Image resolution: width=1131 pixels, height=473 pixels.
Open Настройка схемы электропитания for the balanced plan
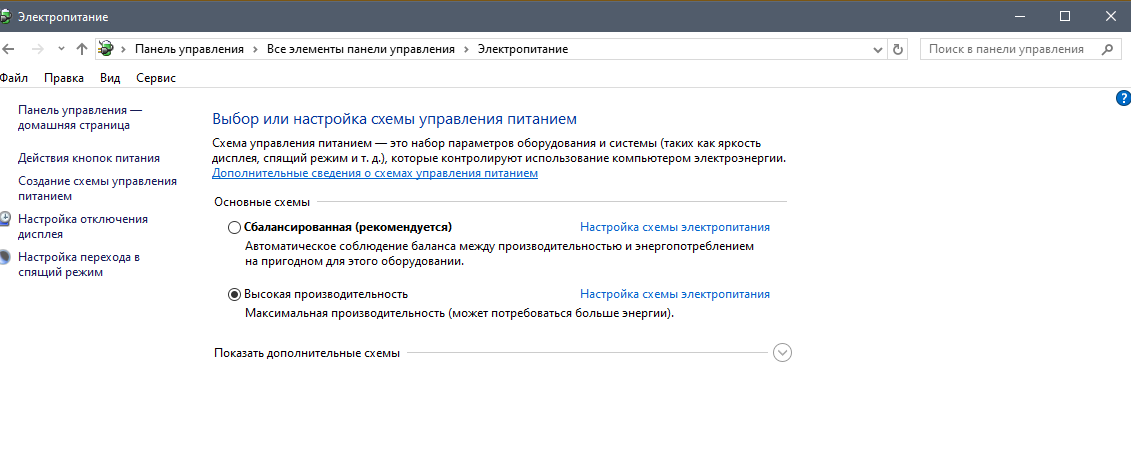pyautogui.click(x=675, y=227)
